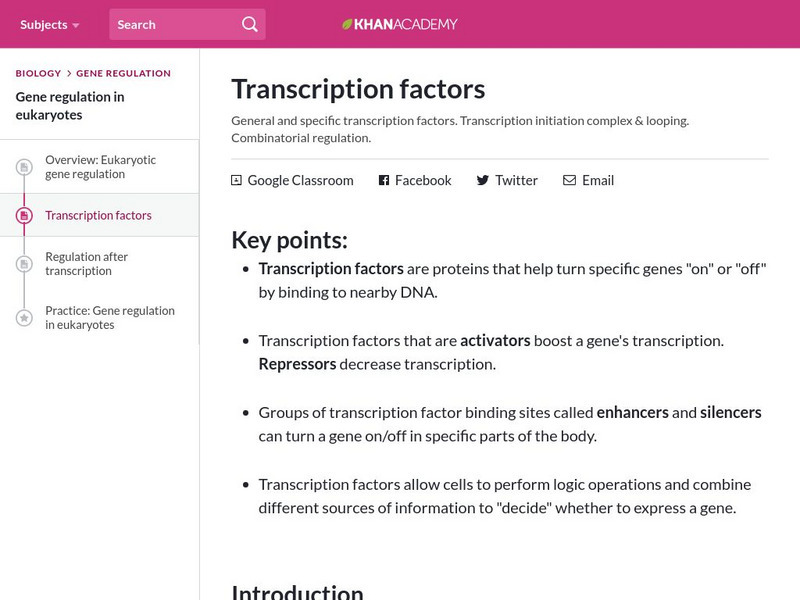
Task: Click the Twitter bird icon
Action: pyautogui.click(x=483, y=180)
